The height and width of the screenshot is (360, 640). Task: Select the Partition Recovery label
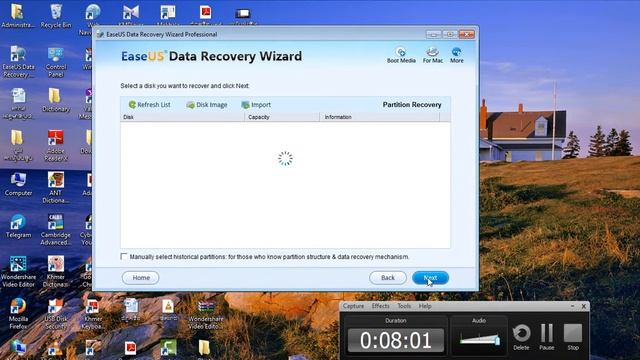[x=412, y=105]
